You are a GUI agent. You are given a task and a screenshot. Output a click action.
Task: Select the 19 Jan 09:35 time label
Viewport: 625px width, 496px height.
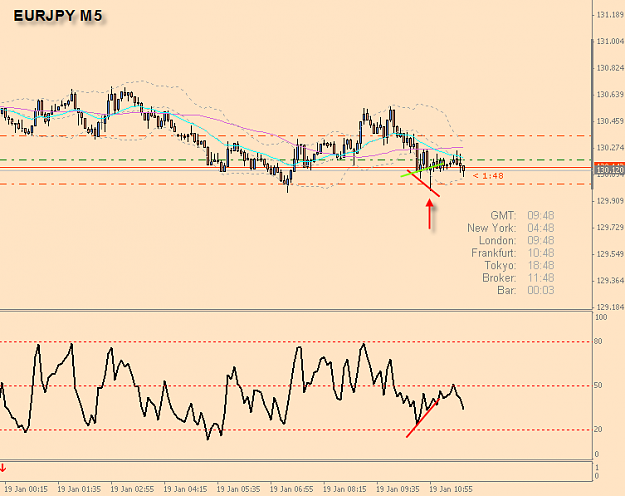(398, 489)
